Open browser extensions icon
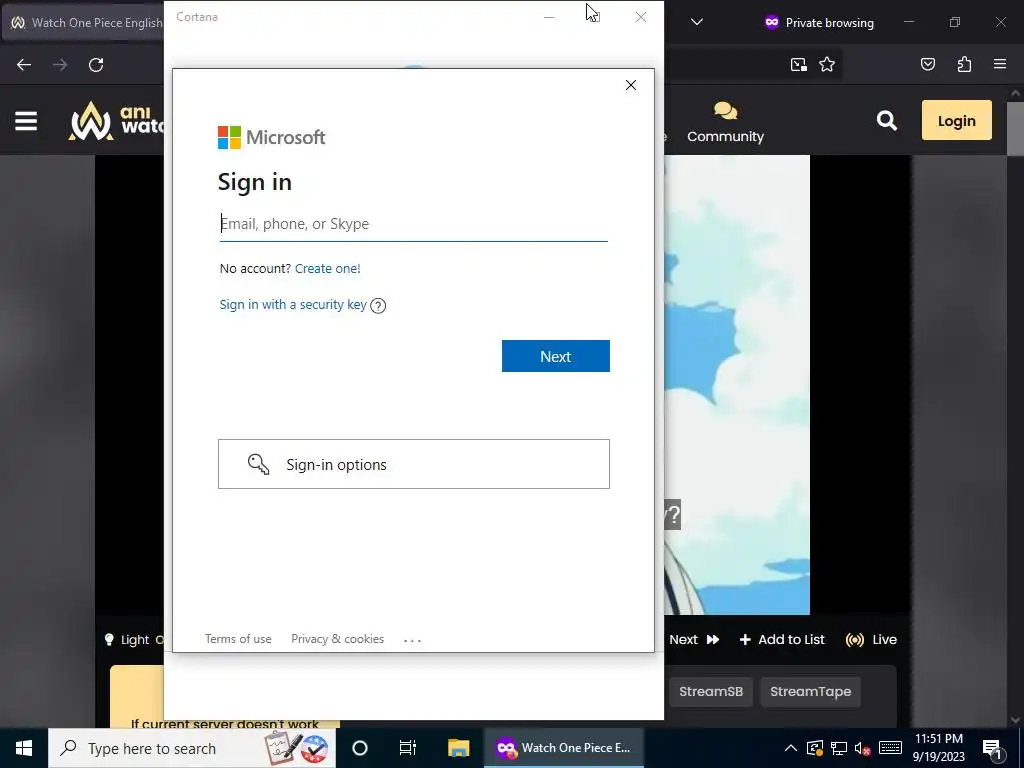This screenshot has height=768, width=1024. [964, 64]
